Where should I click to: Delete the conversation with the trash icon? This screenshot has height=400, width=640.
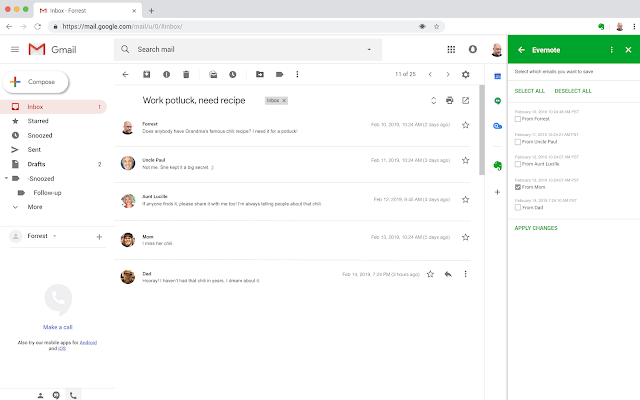click(x=186, y=74)
